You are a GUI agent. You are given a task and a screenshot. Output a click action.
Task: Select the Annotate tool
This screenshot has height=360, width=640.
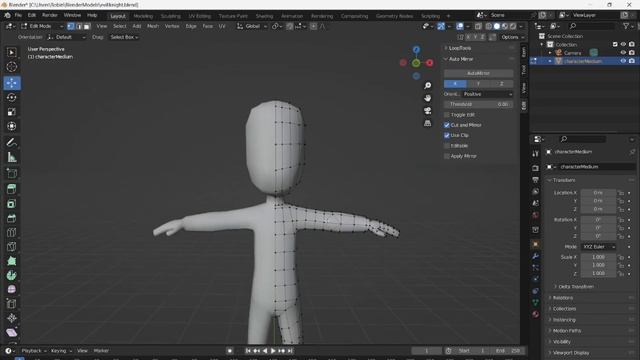(x=11, y=142)
